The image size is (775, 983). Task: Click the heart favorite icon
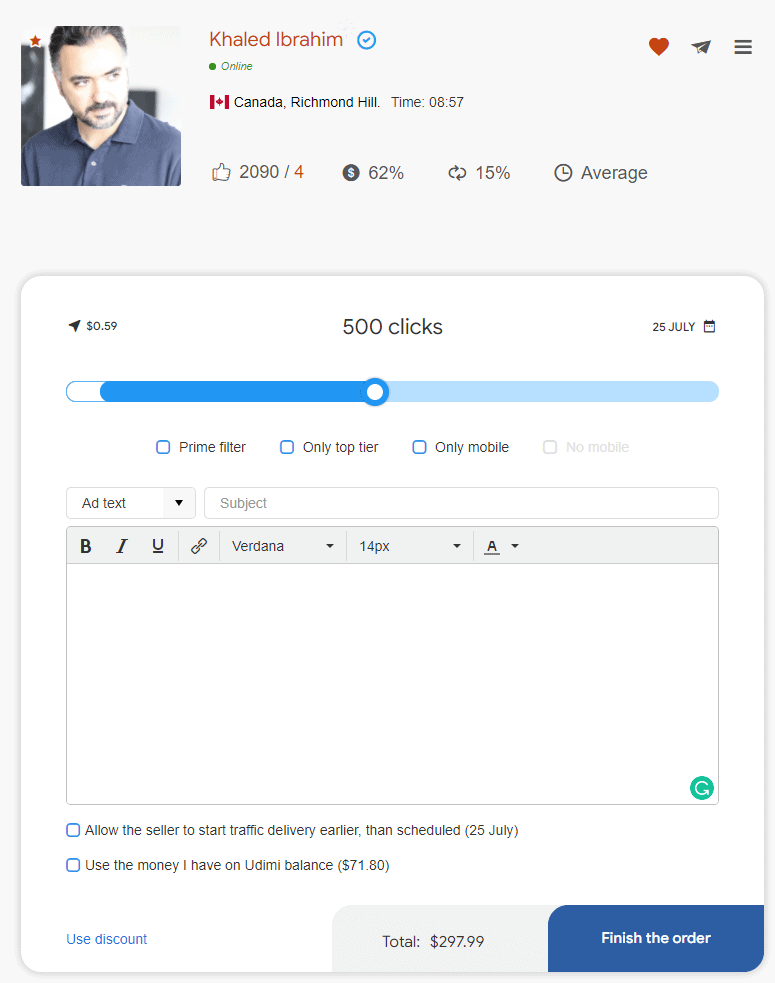tap(658, 46)
